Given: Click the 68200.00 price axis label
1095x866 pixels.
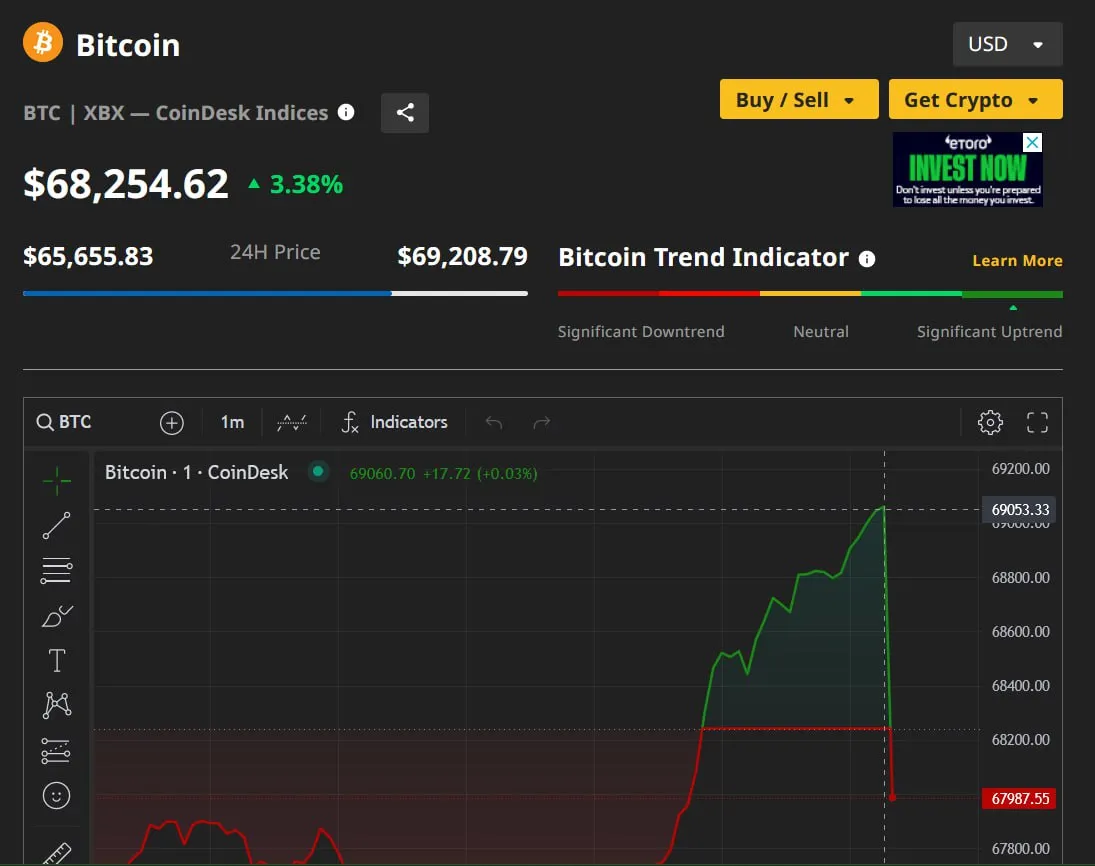Looking at the screenshot, I should pos(1020,740).
